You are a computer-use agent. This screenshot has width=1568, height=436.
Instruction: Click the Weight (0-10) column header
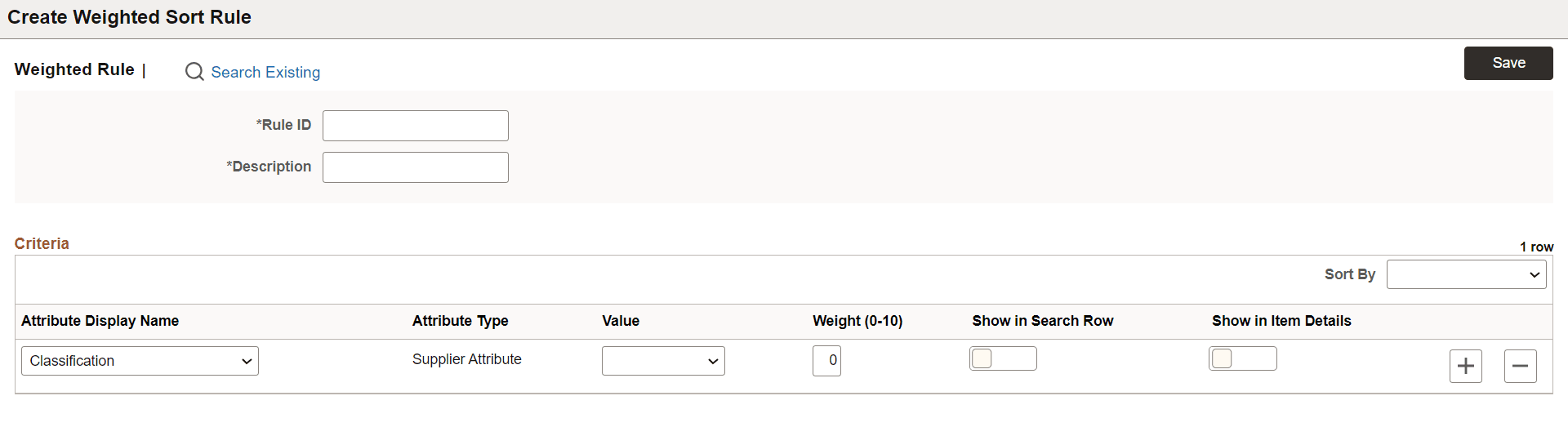click(857, 321)
